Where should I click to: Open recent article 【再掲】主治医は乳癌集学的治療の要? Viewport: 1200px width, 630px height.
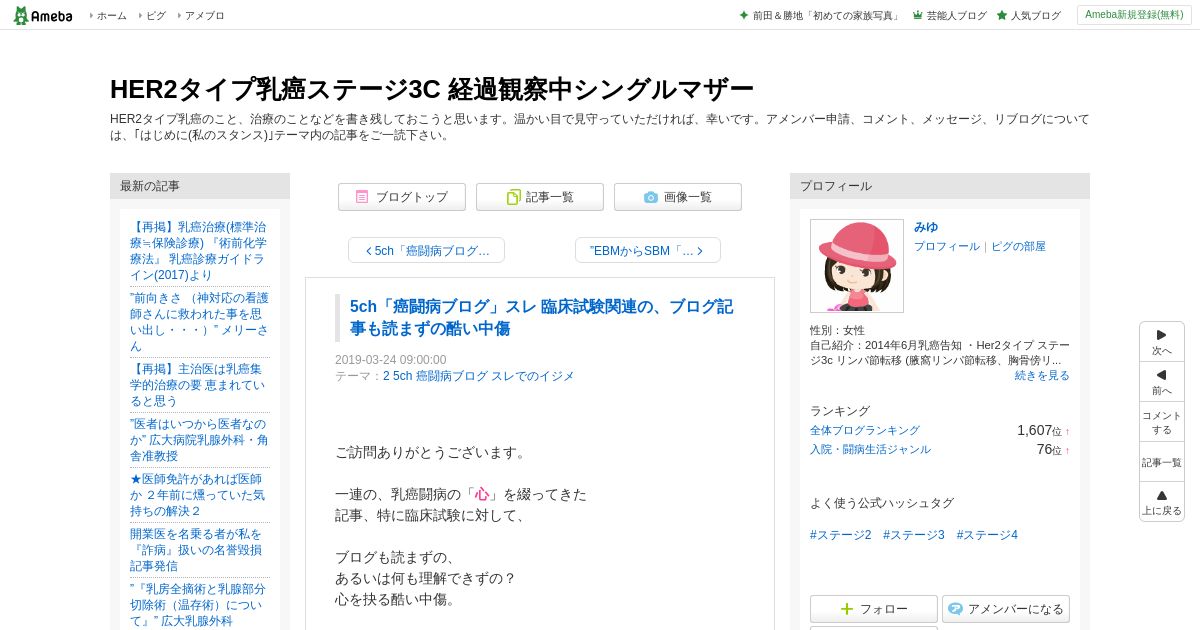tap(198, 385)
